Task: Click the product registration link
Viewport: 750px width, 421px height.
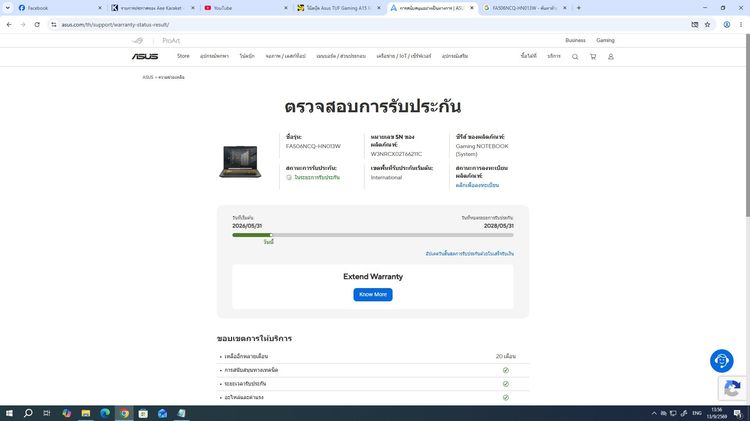Action: pyautogui.click(x=477, y=185)
